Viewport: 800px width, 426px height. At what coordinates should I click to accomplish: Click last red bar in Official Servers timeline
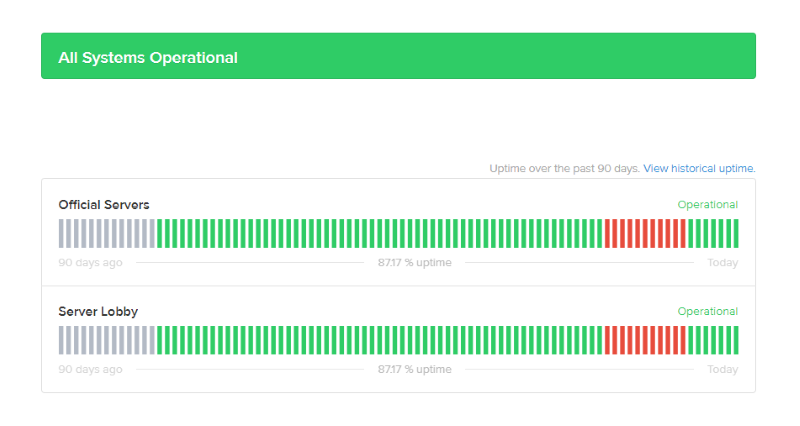point(683,234)
